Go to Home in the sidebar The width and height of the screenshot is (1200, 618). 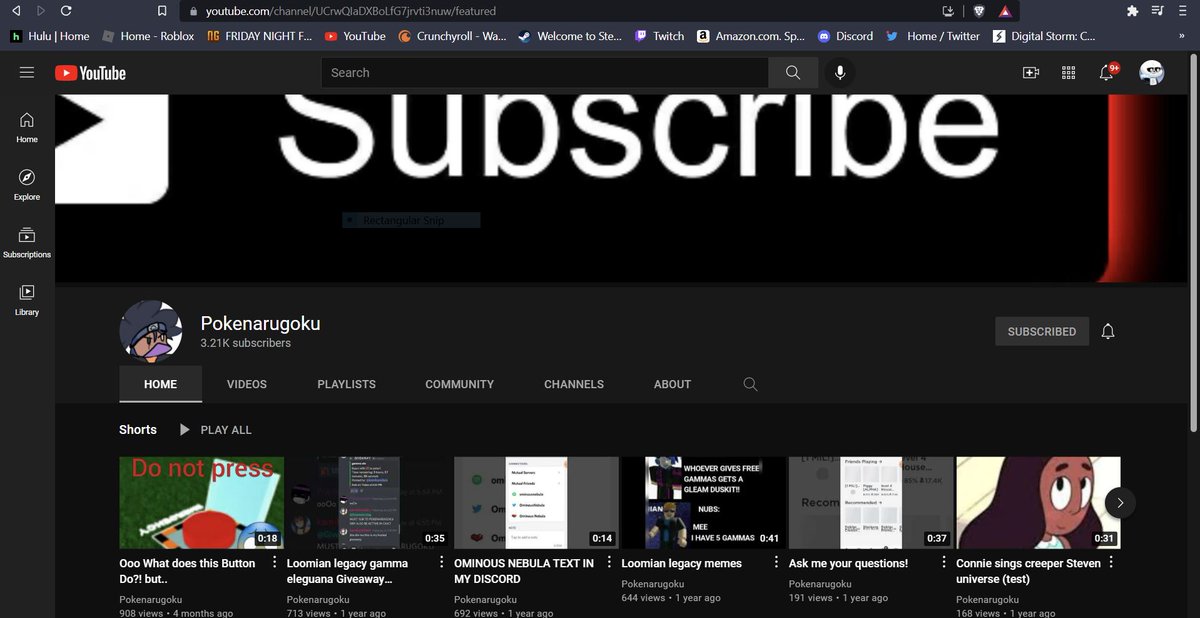[x=27, y=127]
